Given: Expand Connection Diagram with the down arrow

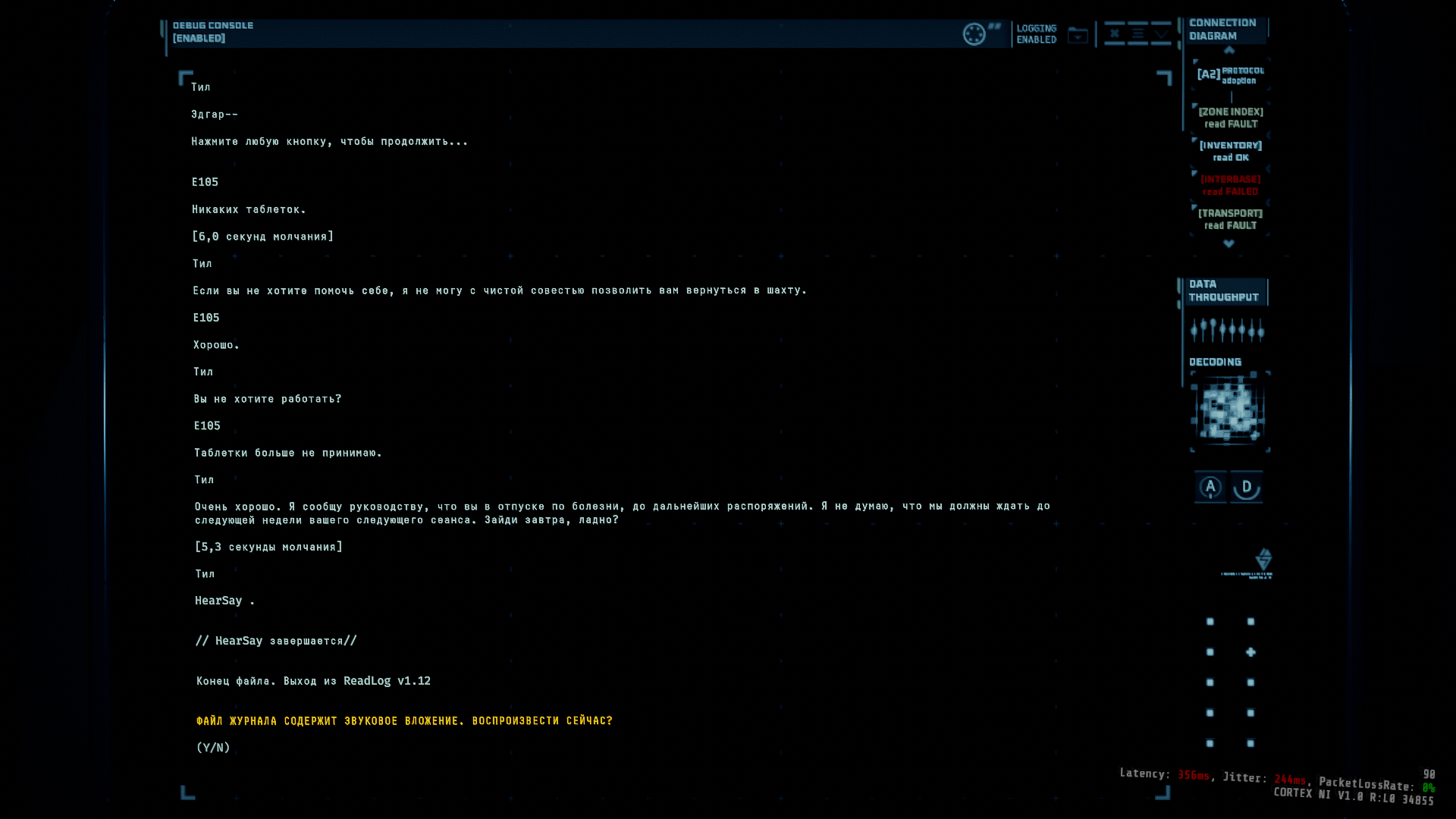Looking at the screenshot, I should pyautogui.click(x=1229, y=243).
